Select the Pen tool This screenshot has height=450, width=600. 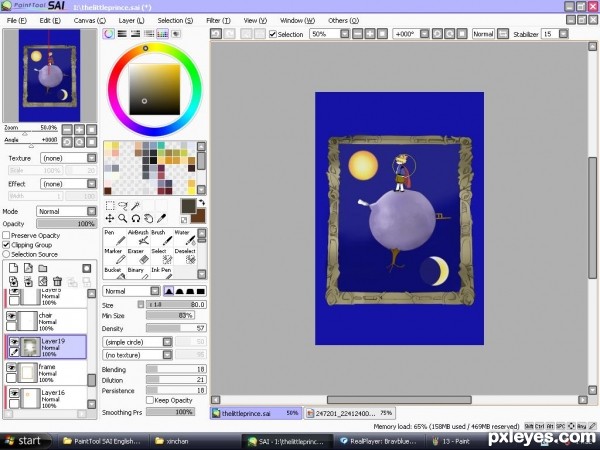pyautogui.click(x=115, y=238)
